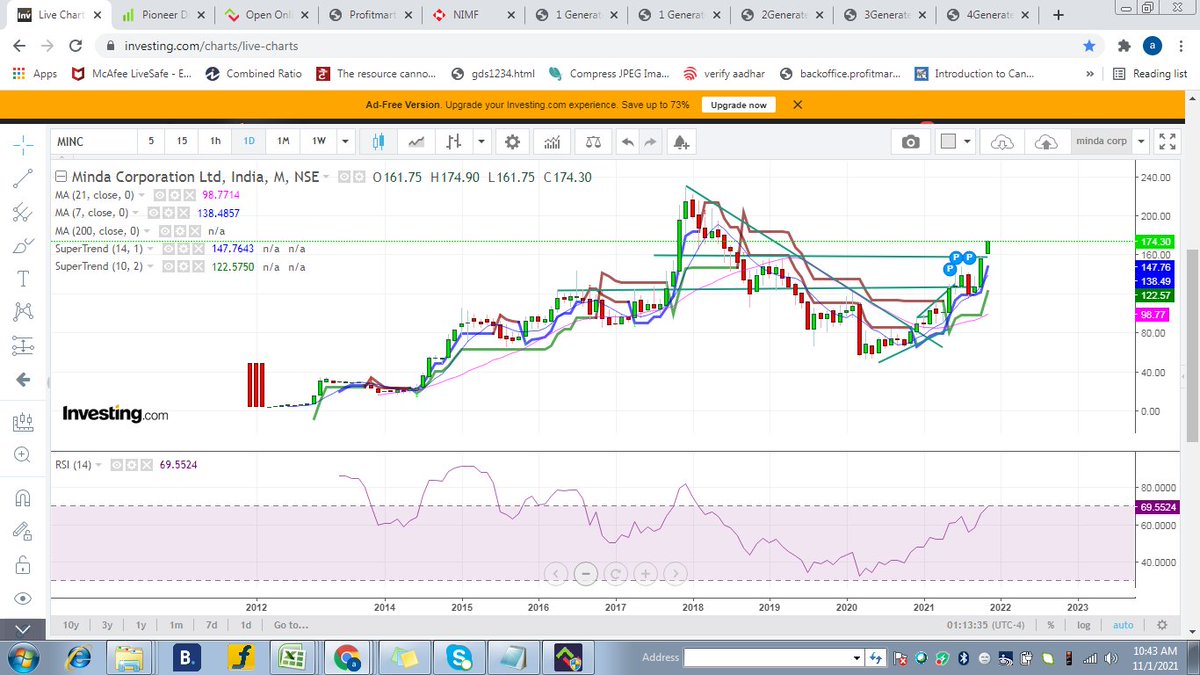The width and height of the screenshot is (1200, 675).
Task: Open the RSI (14) dropdown arrow
Action: (101, 464)
